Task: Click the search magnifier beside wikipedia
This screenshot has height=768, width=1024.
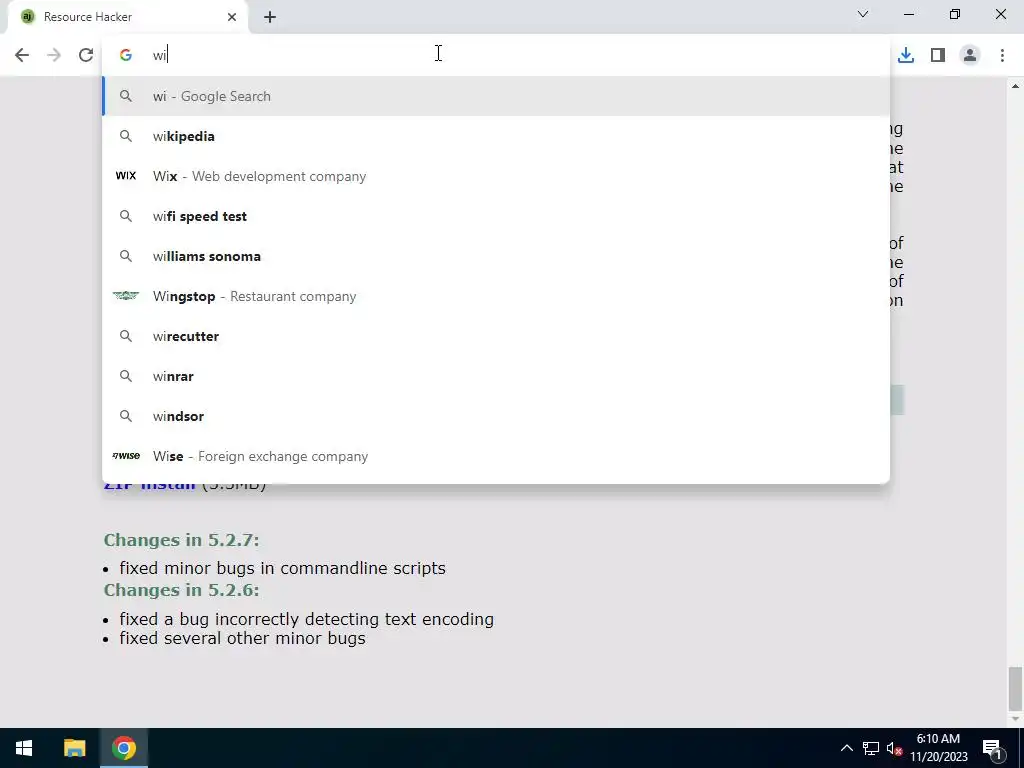Action: (x=125, y=136)
